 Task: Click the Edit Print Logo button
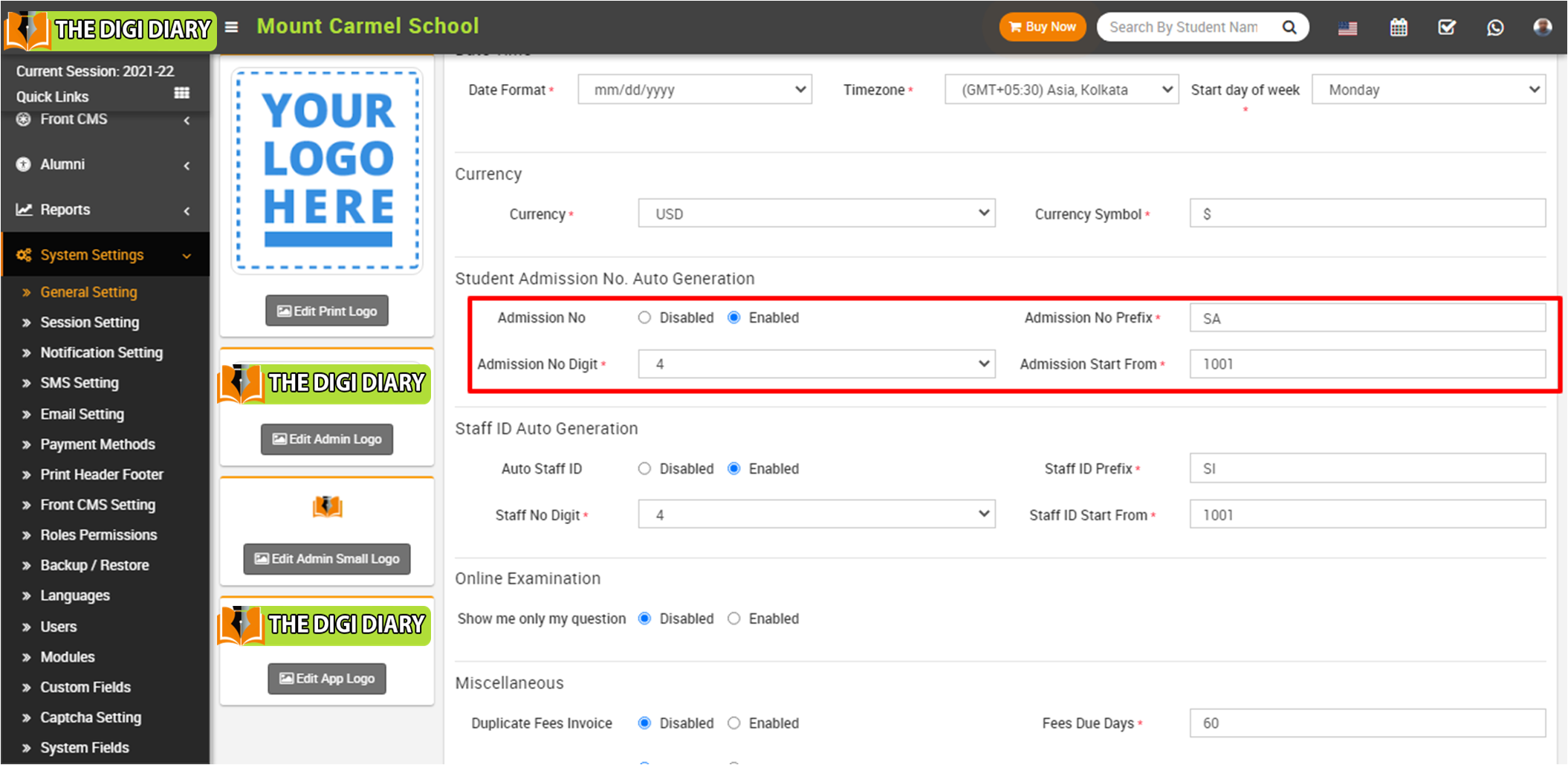[327, 311]
